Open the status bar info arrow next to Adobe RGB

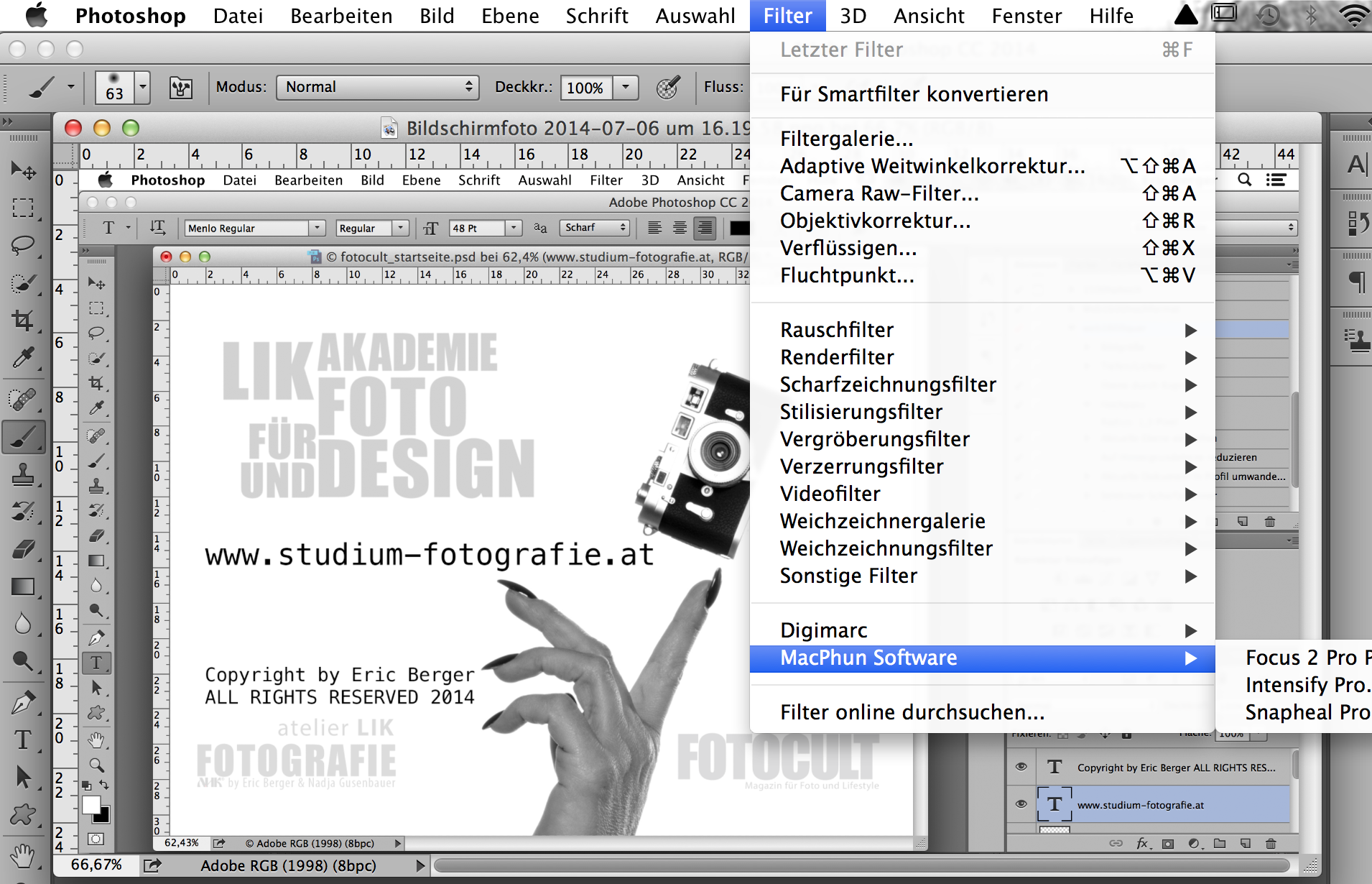[x=421, y=865]
